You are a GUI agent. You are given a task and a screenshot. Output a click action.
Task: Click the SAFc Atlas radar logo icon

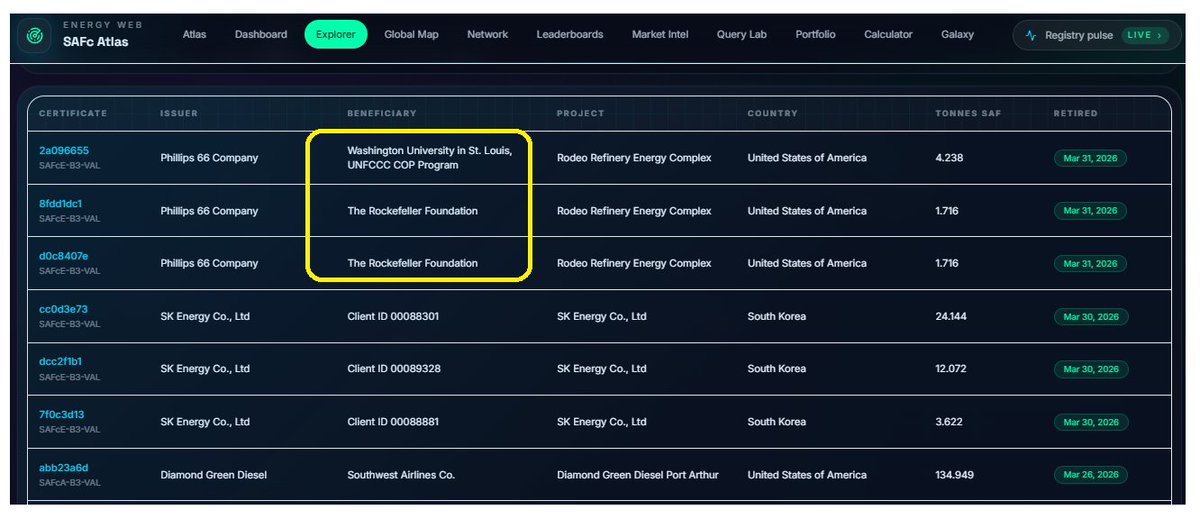pyautogui.click(x=36, y=35)
